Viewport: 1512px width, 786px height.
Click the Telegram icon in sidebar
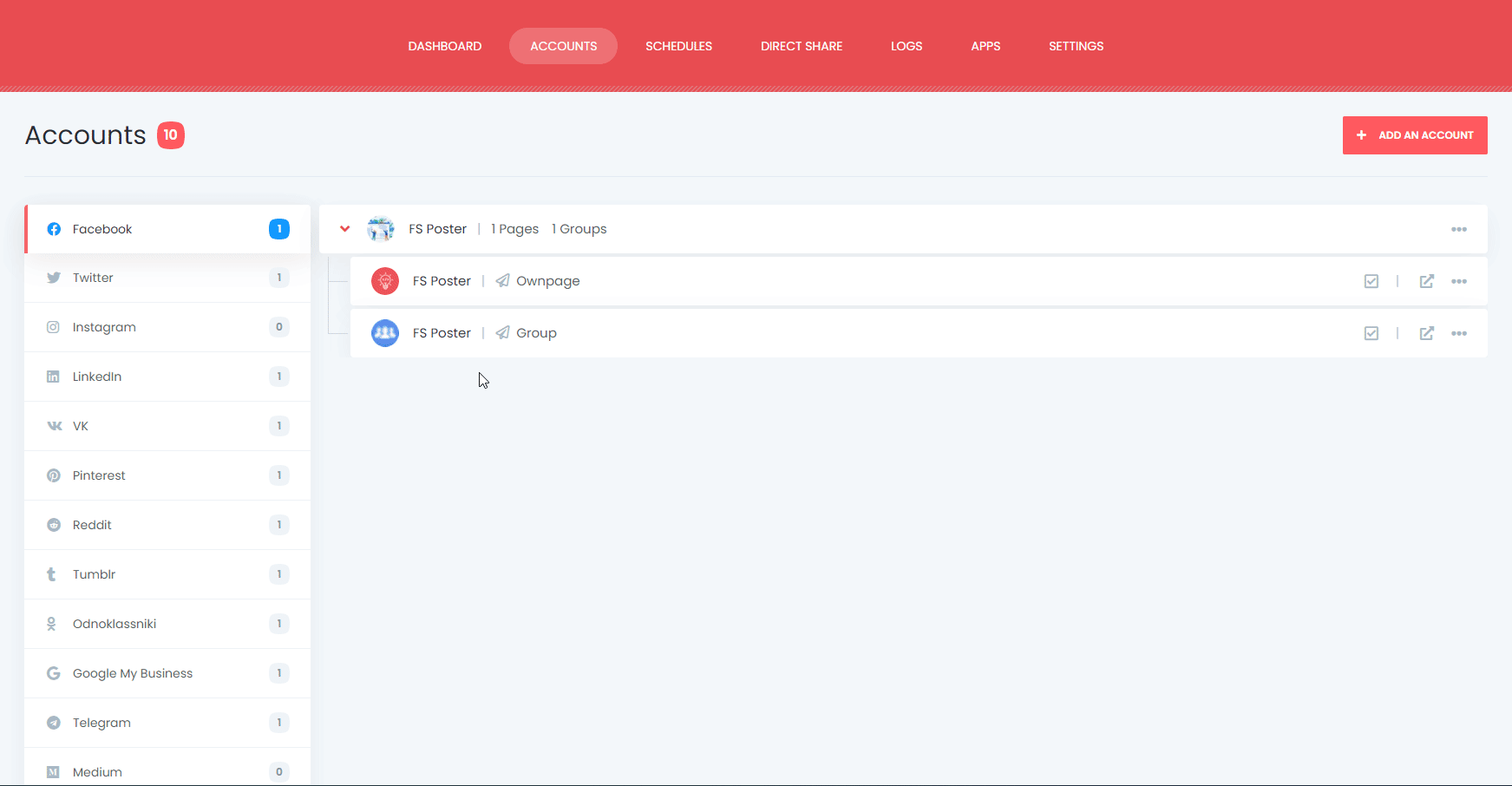pyautogui.click(x=54, y=723)
